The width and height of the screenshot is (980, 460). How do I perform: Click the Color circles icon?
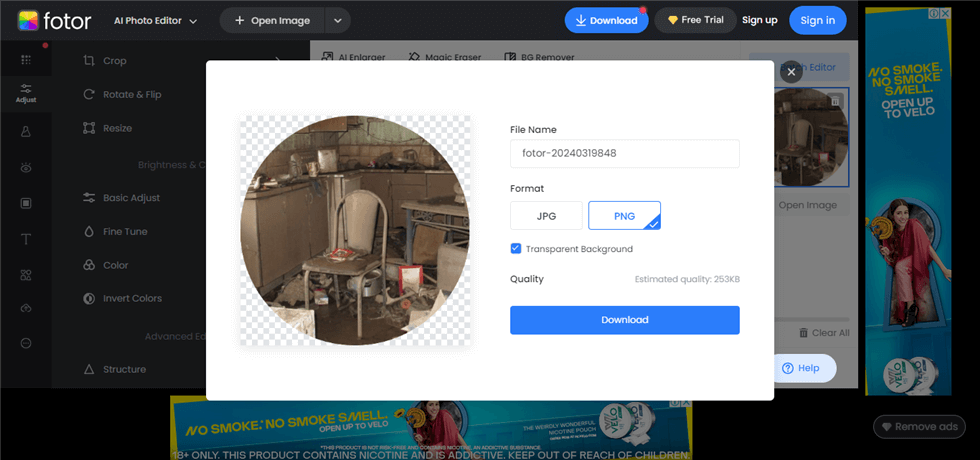click(x=89, y=265)
